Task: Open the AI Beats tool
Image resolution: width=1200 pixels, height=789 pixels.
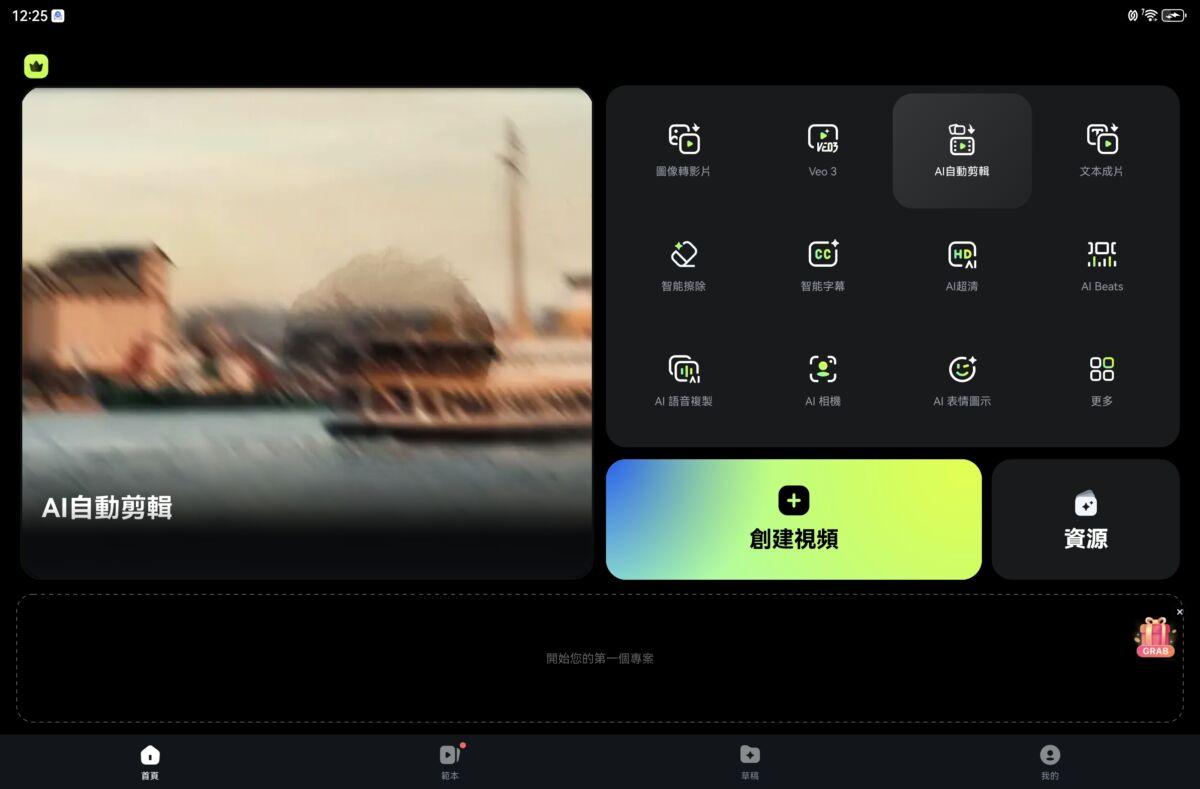Action: [1101, 265]
